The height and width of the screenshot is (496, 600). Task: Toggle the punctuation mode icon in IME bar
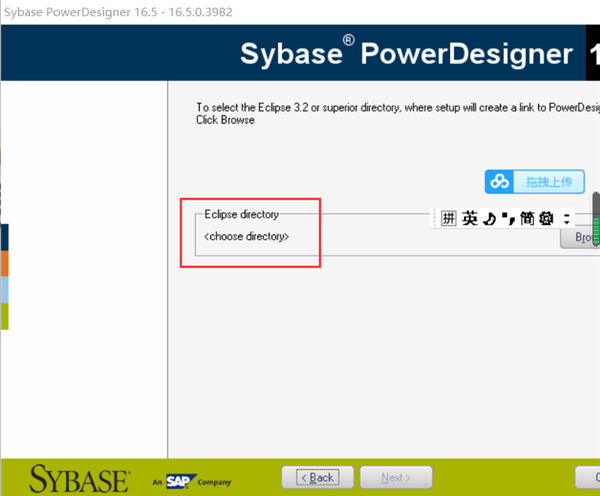point(506,217)
